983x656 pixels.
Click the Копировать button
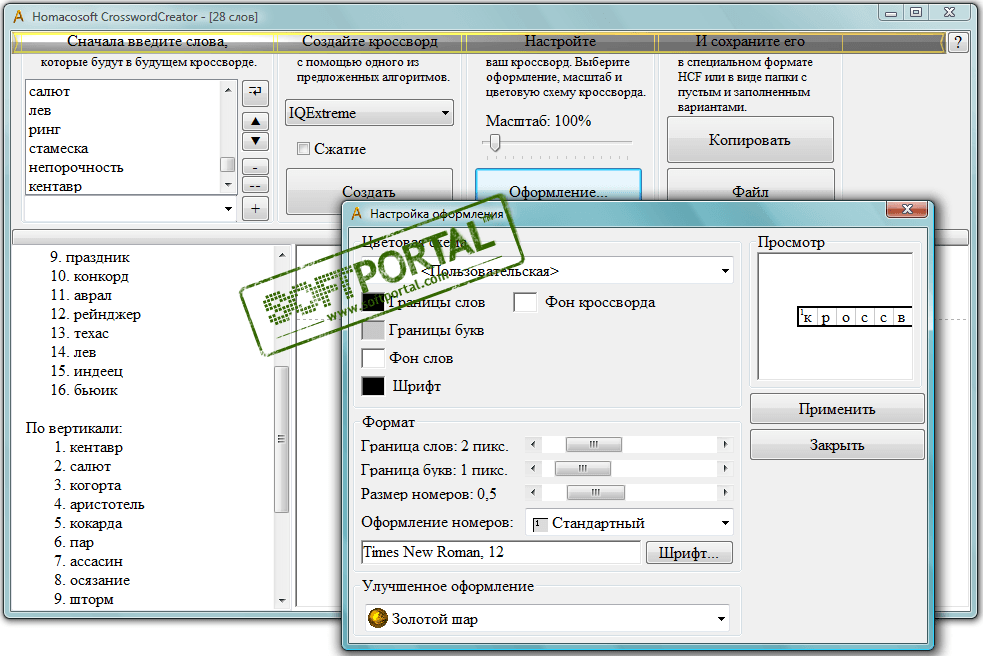click(x=750, y=140)
